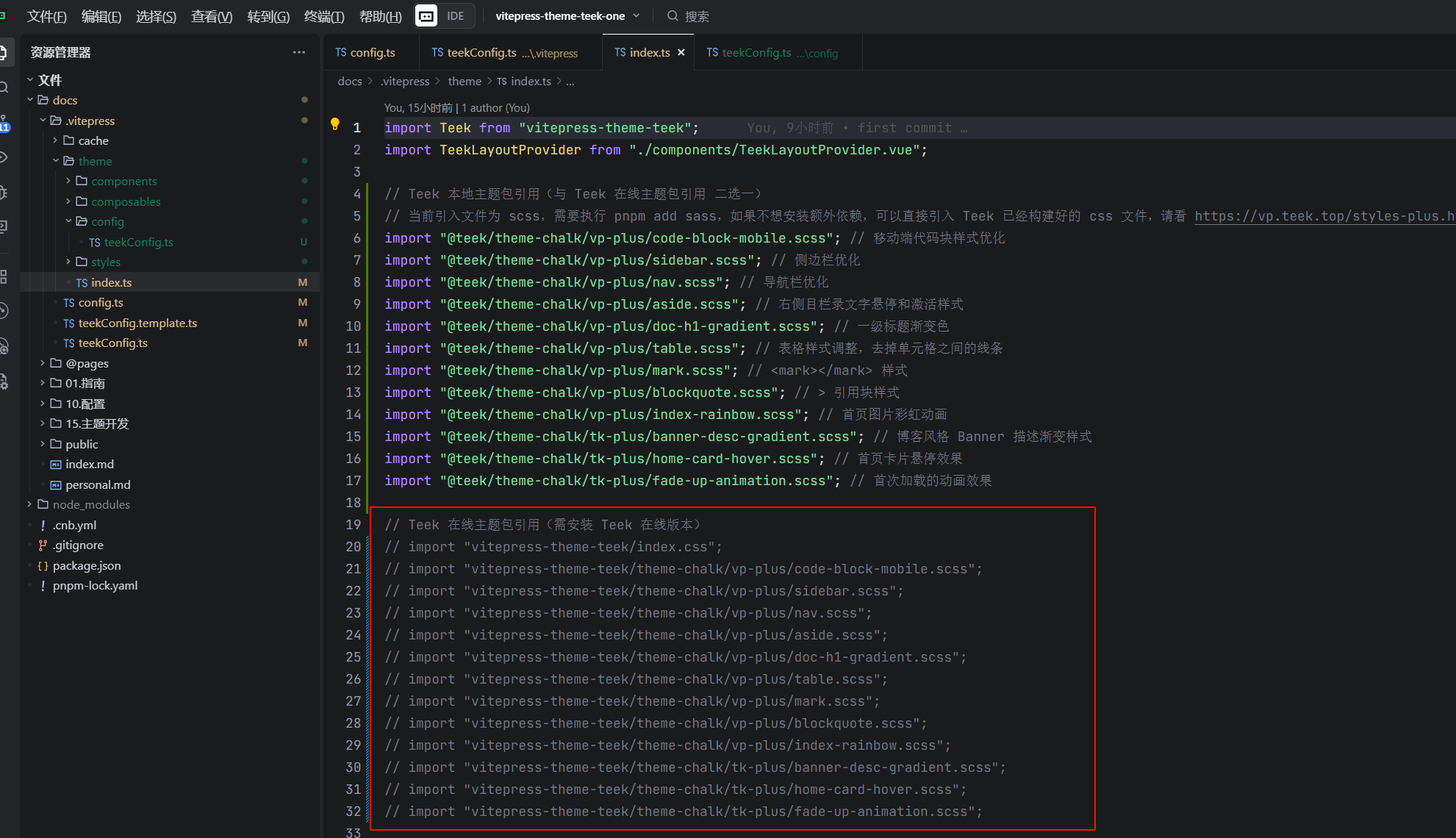Open the Search view in activity bar
Viewport: 1456px width, 838px height.
click(4, 87)
